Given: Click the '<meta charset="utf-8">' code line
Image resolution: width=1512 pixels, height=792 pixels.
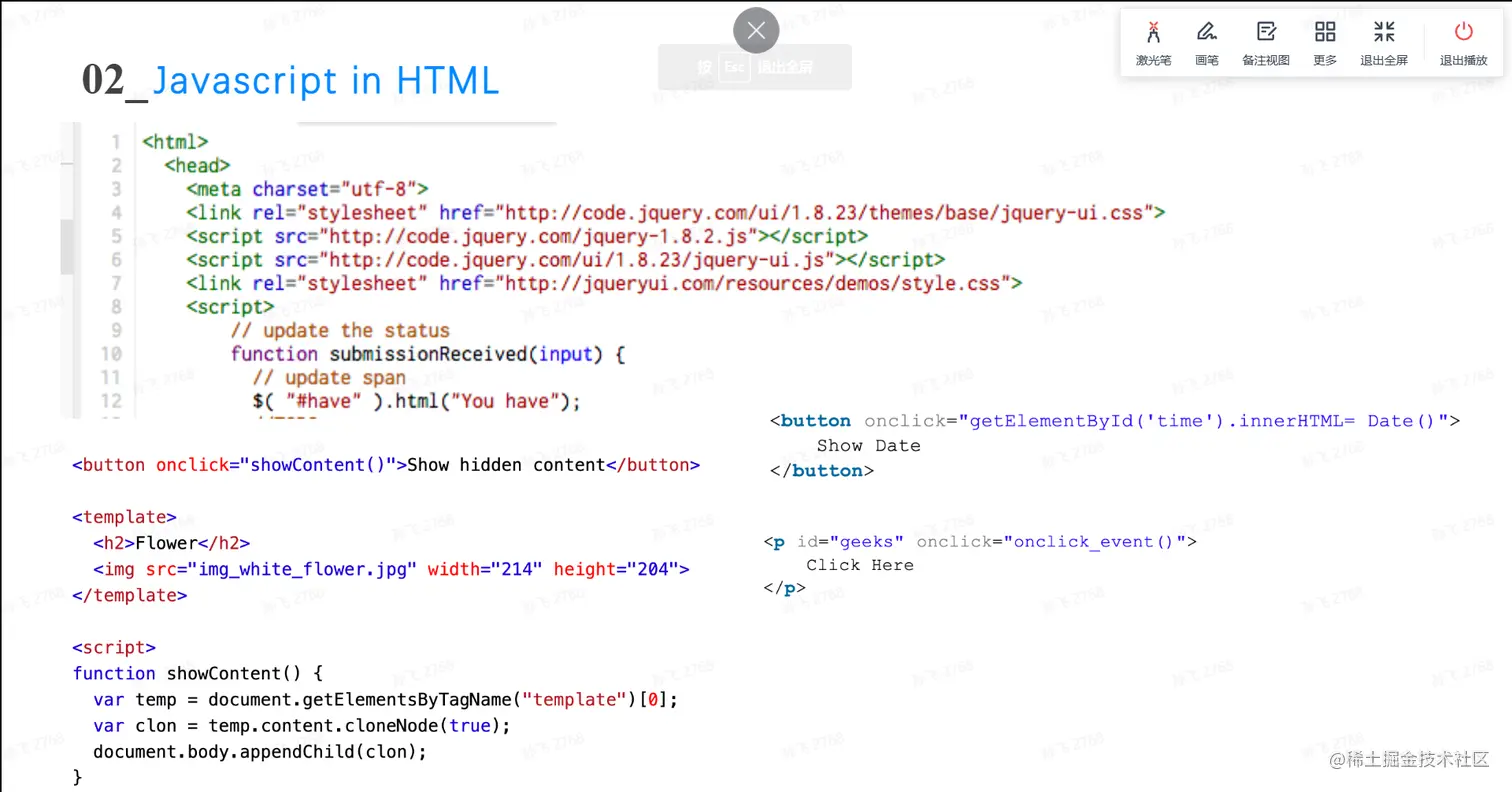Looking at the screenshot, I should 307,189.
